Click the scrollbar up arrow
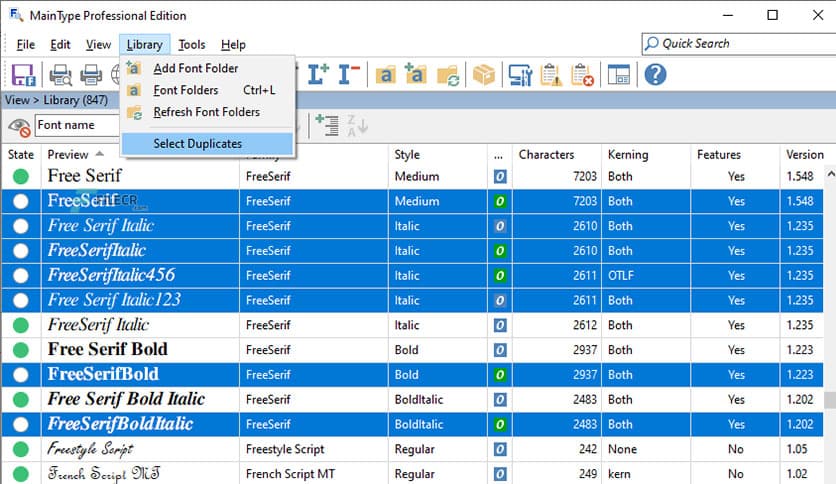The height and width of the screenshot is (484, 836). point(830,174)
